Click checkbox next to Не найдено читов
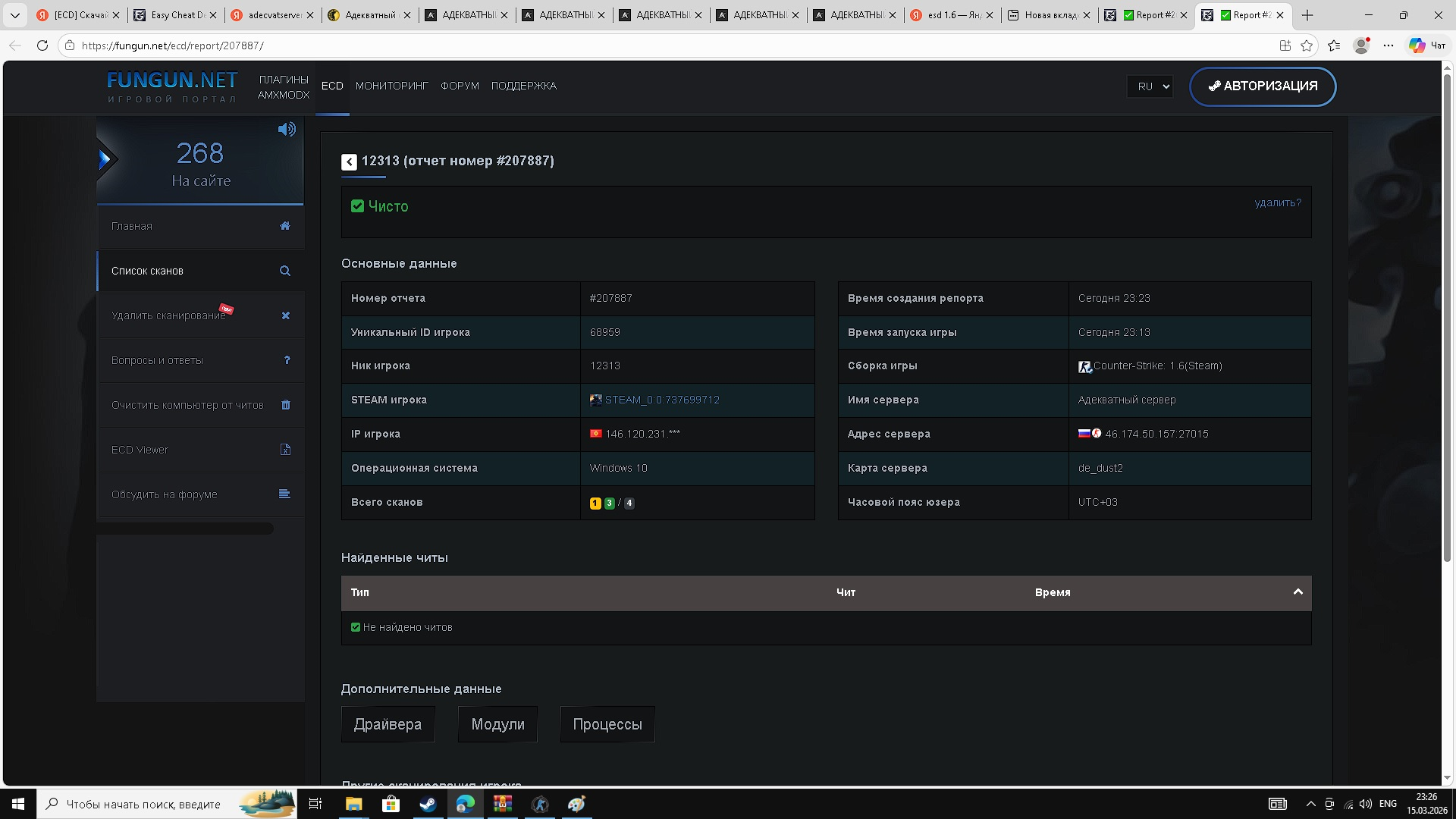The width and height of the screenshot is (1456, 819). (356, 627)
